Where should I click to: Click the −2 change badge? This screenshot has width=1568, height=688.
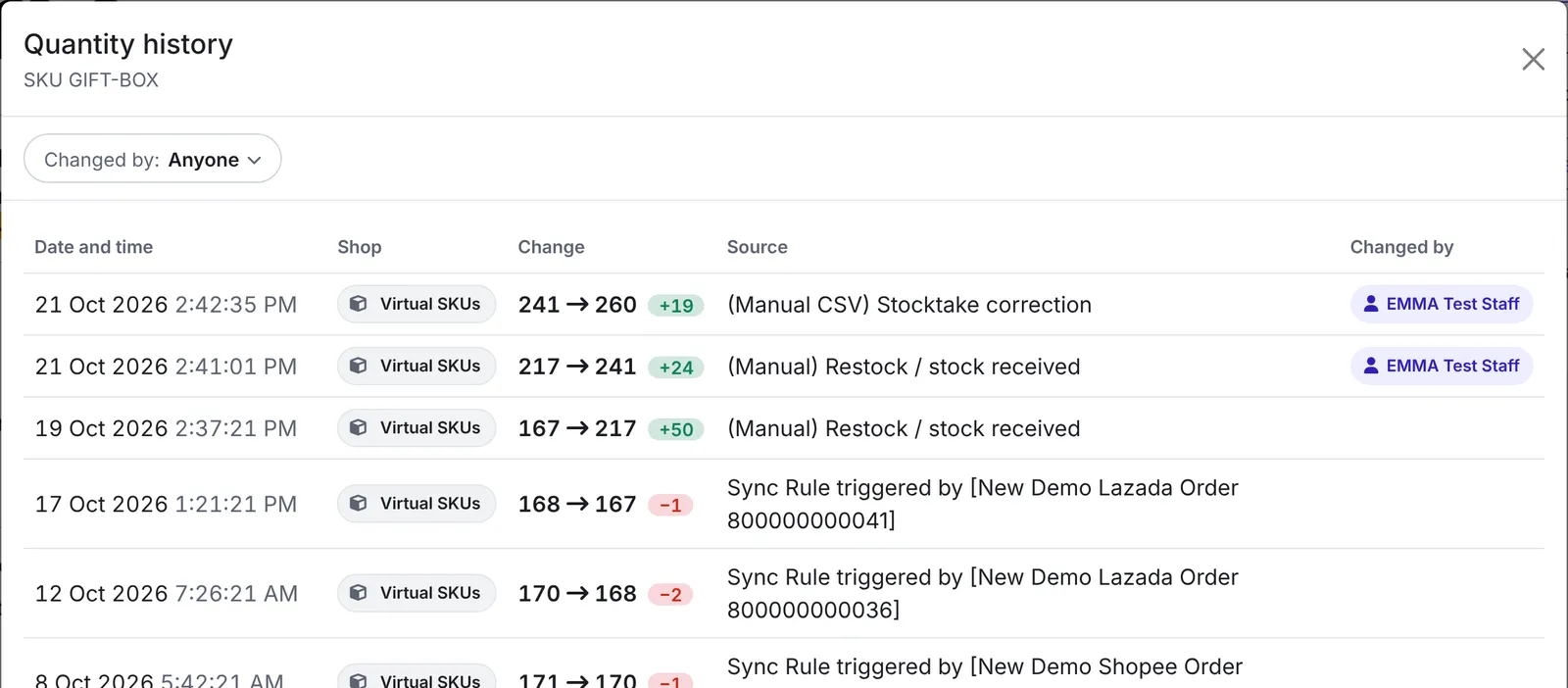670,595
